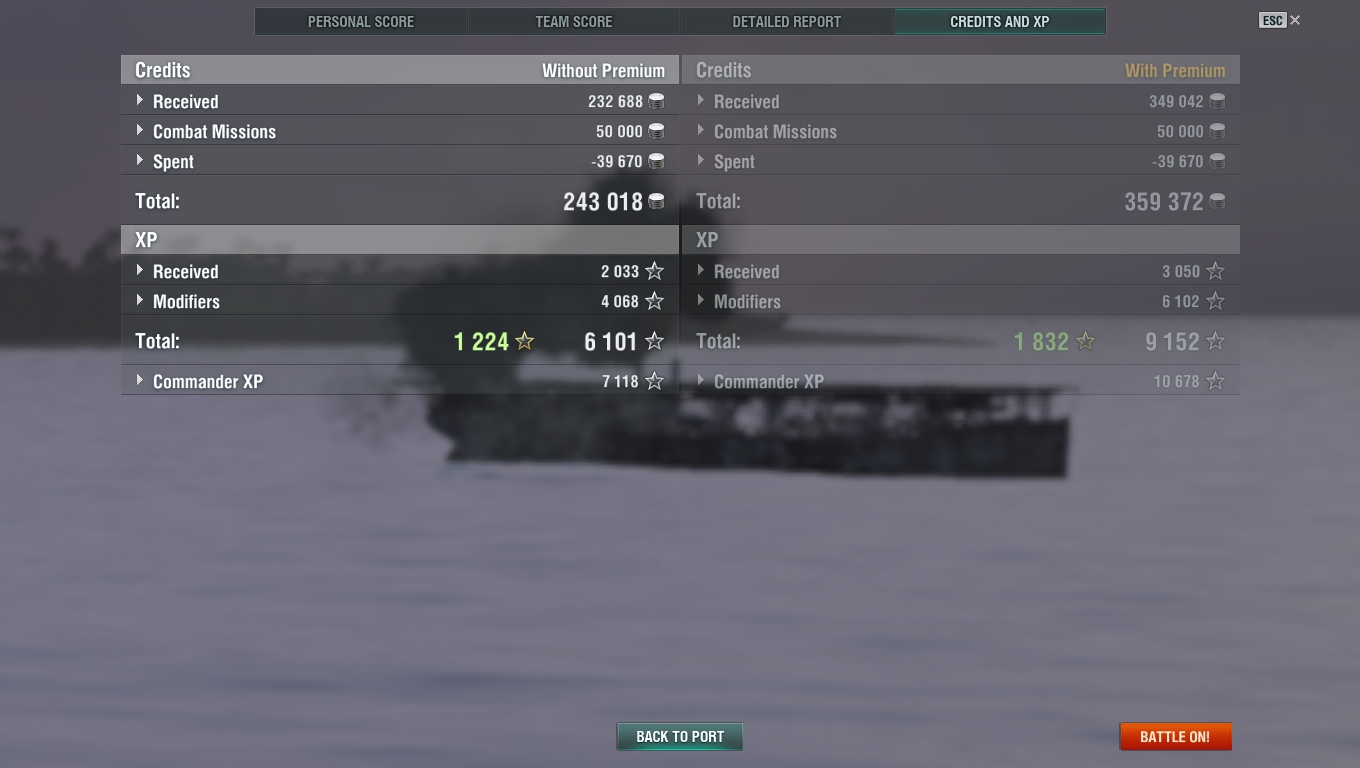Open the Team Score tab
1360x768 pixels.
[574, 21]
